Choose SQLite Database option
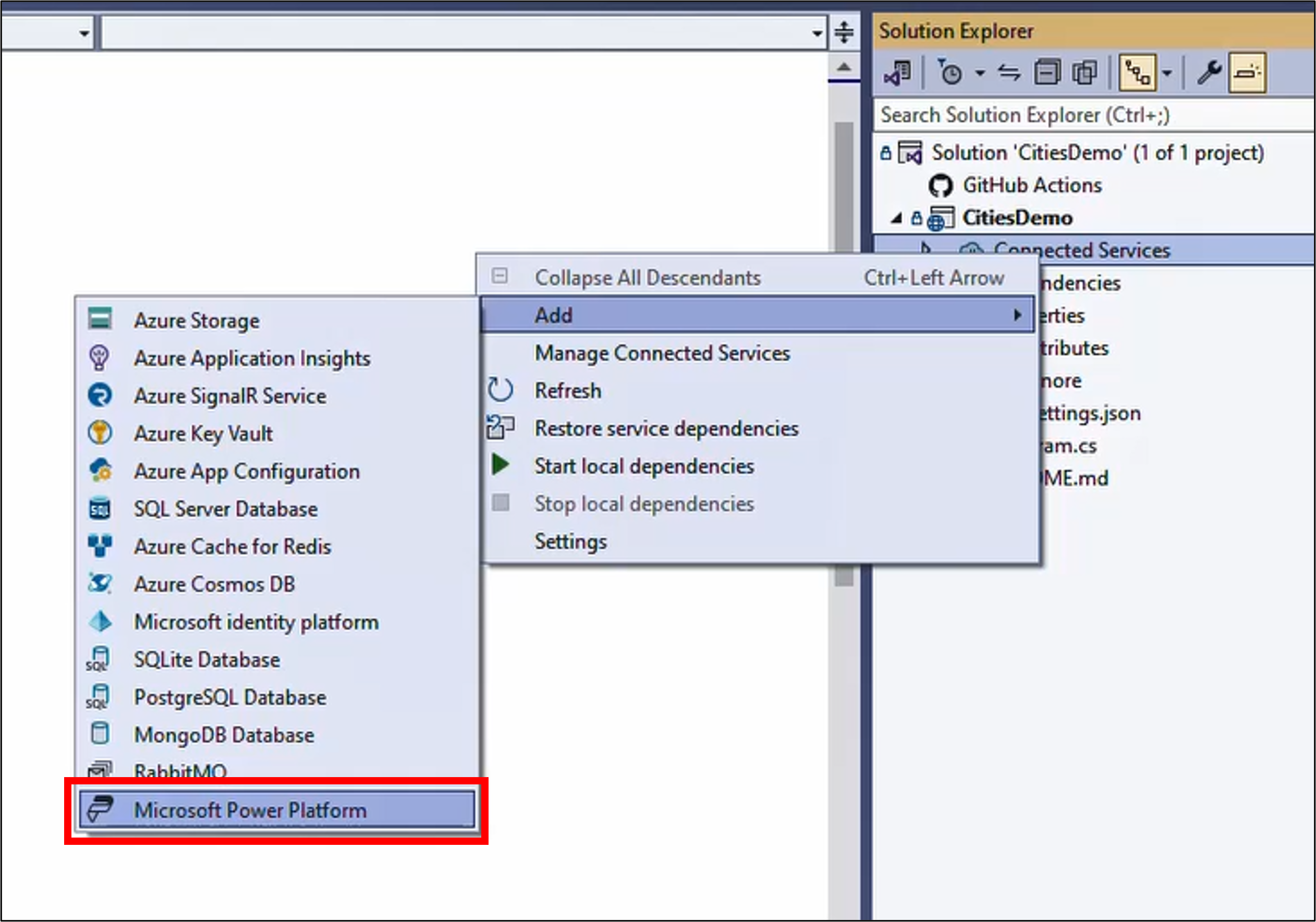This screenshot has width=1316, height=922. tap(277, 660)
